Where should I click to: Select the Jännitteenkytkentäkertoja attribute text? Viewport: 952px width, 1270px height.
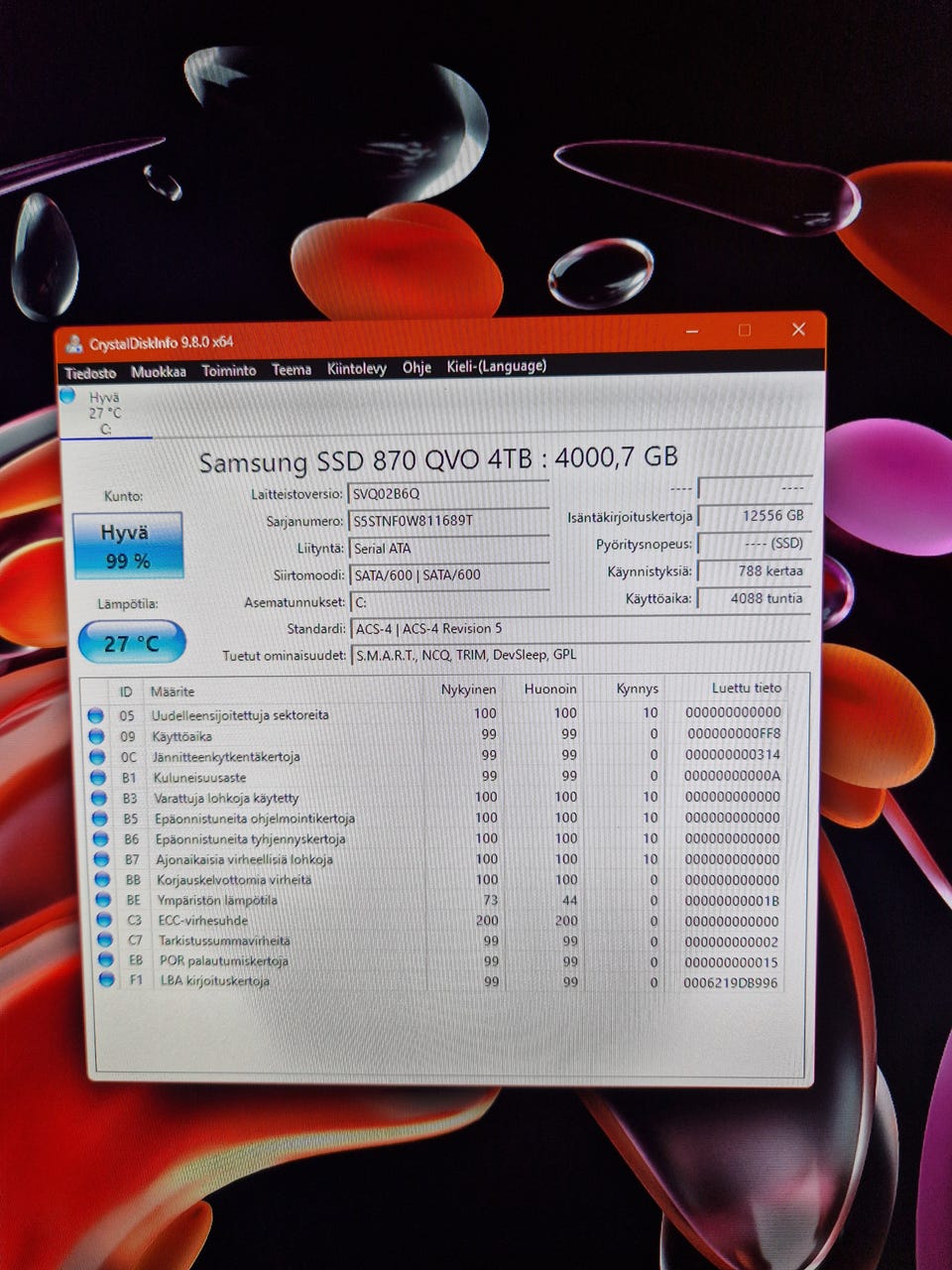coord(226,757)
